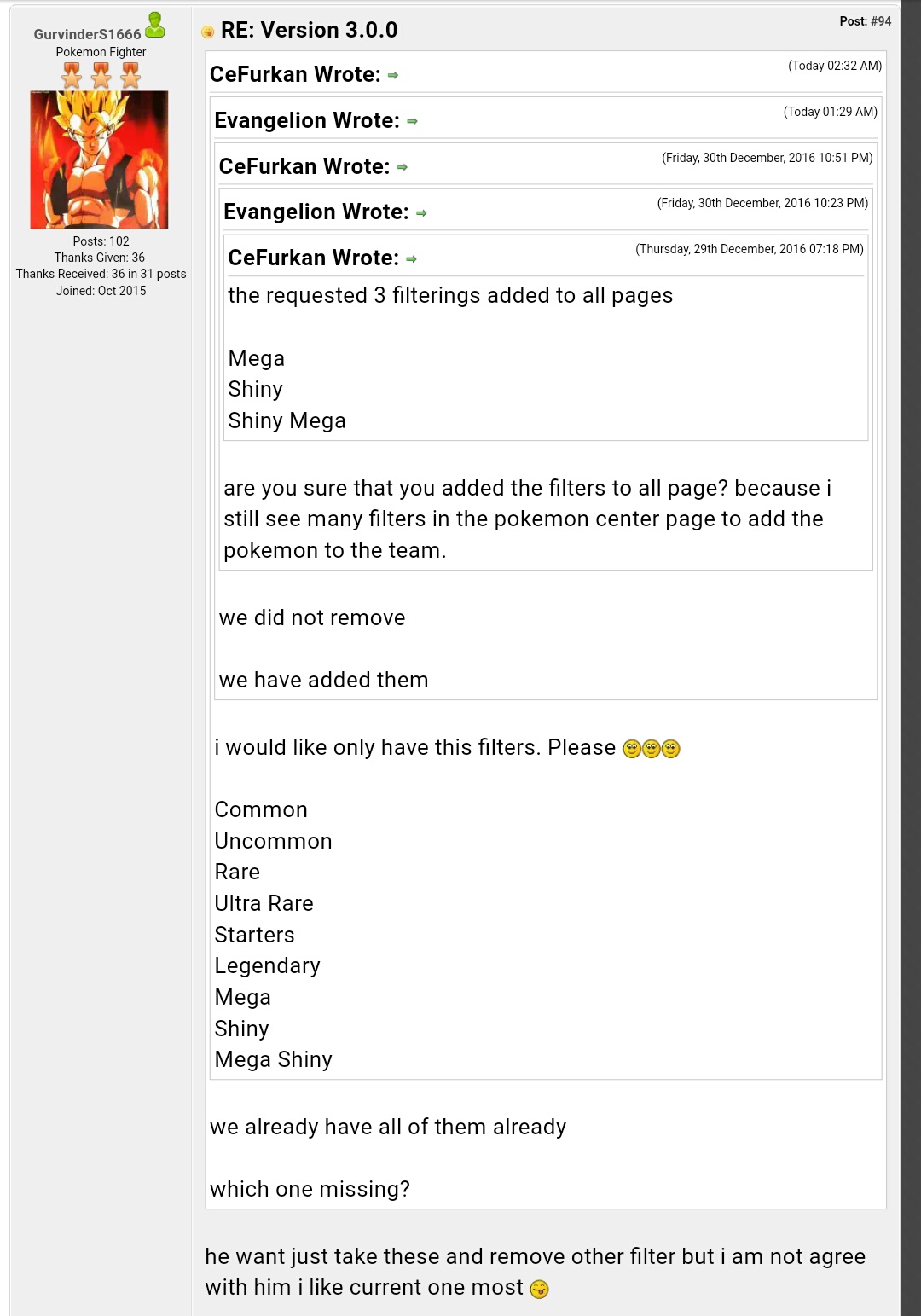Click the tongue-out smiley ending the post

[539, 1289]
